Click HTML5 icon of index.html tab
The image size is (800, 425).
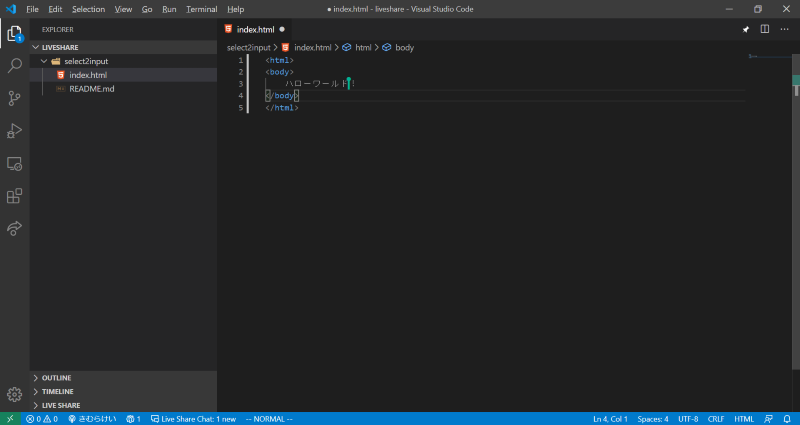[x=228, y=29]
